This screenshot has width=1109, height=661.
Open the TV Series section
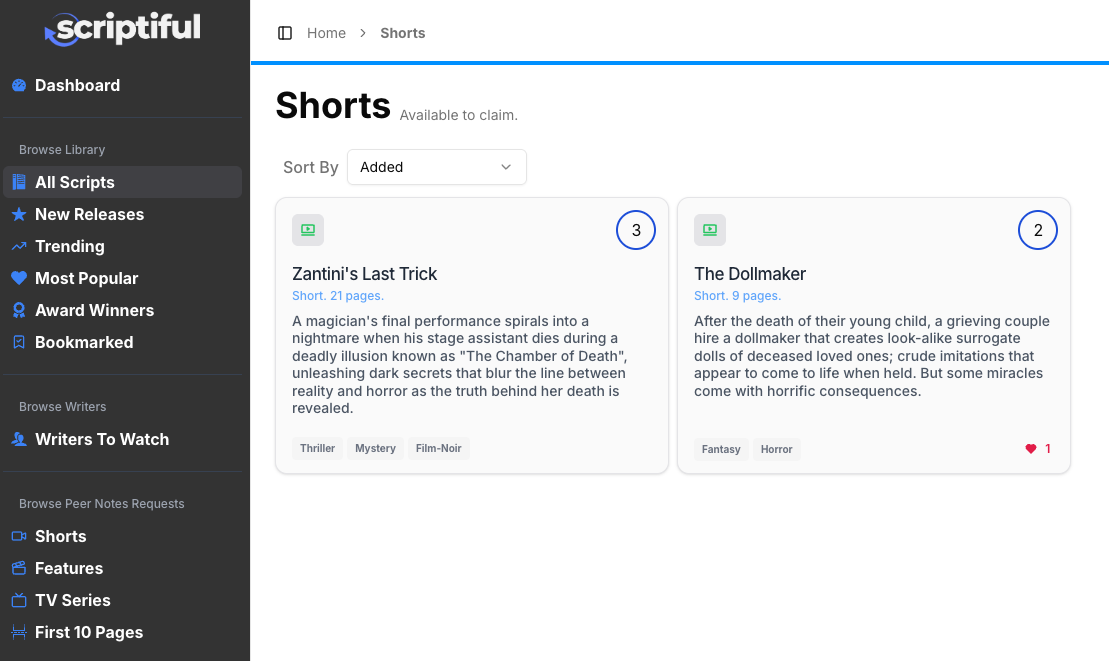point(18,600)
